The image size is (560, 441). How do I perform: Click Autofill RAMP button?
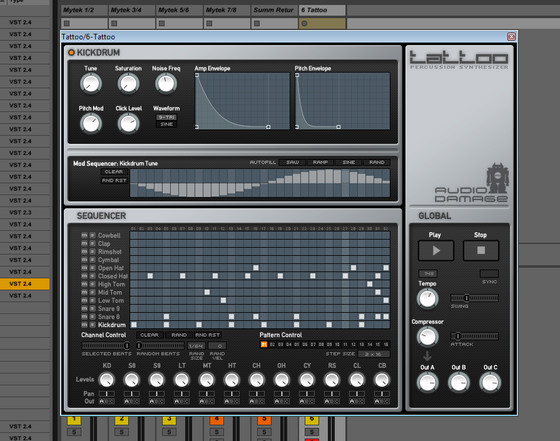coord(320,162)
